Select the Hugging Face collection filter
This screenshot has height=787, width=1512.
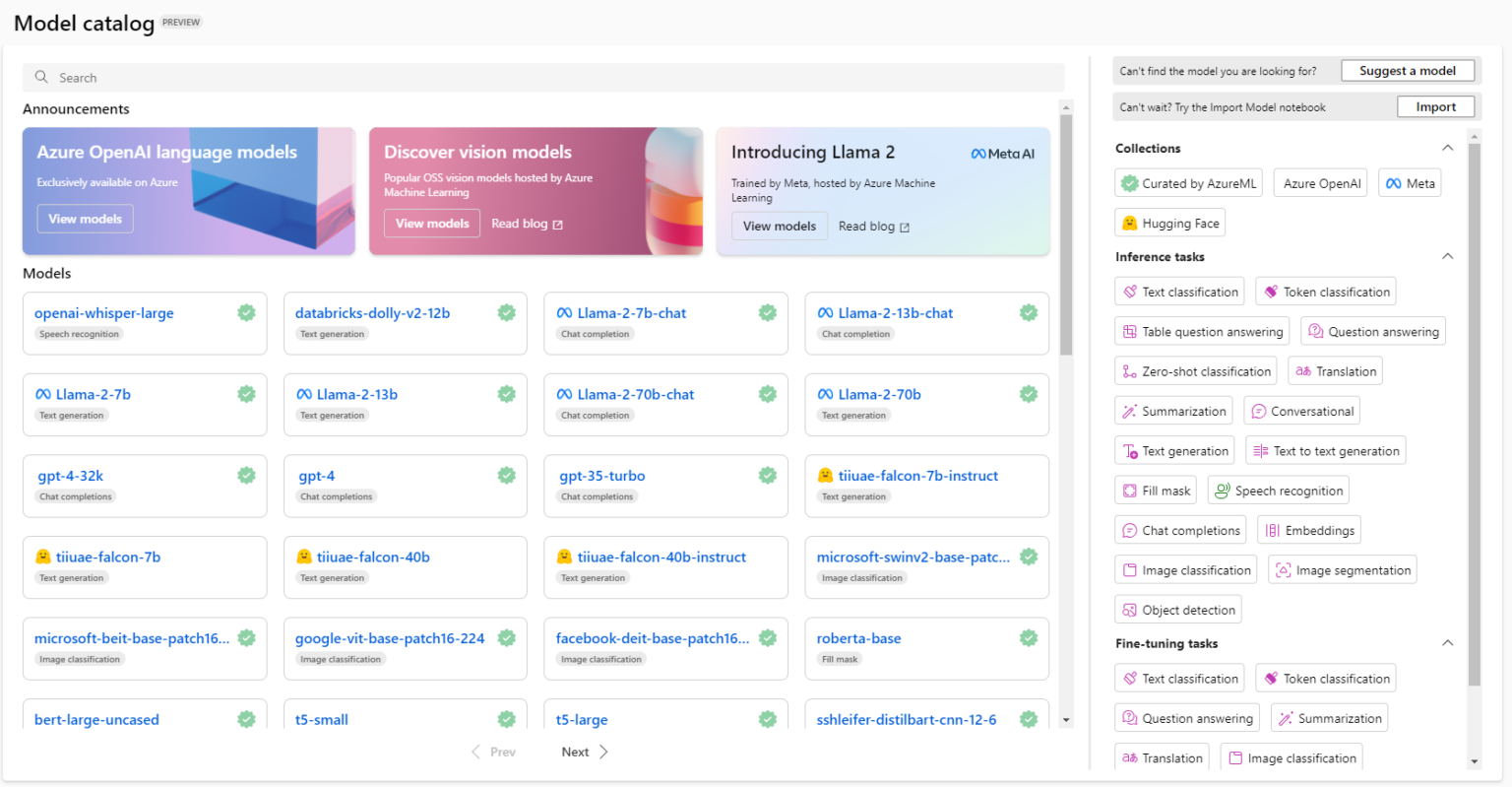point(1169,222)
